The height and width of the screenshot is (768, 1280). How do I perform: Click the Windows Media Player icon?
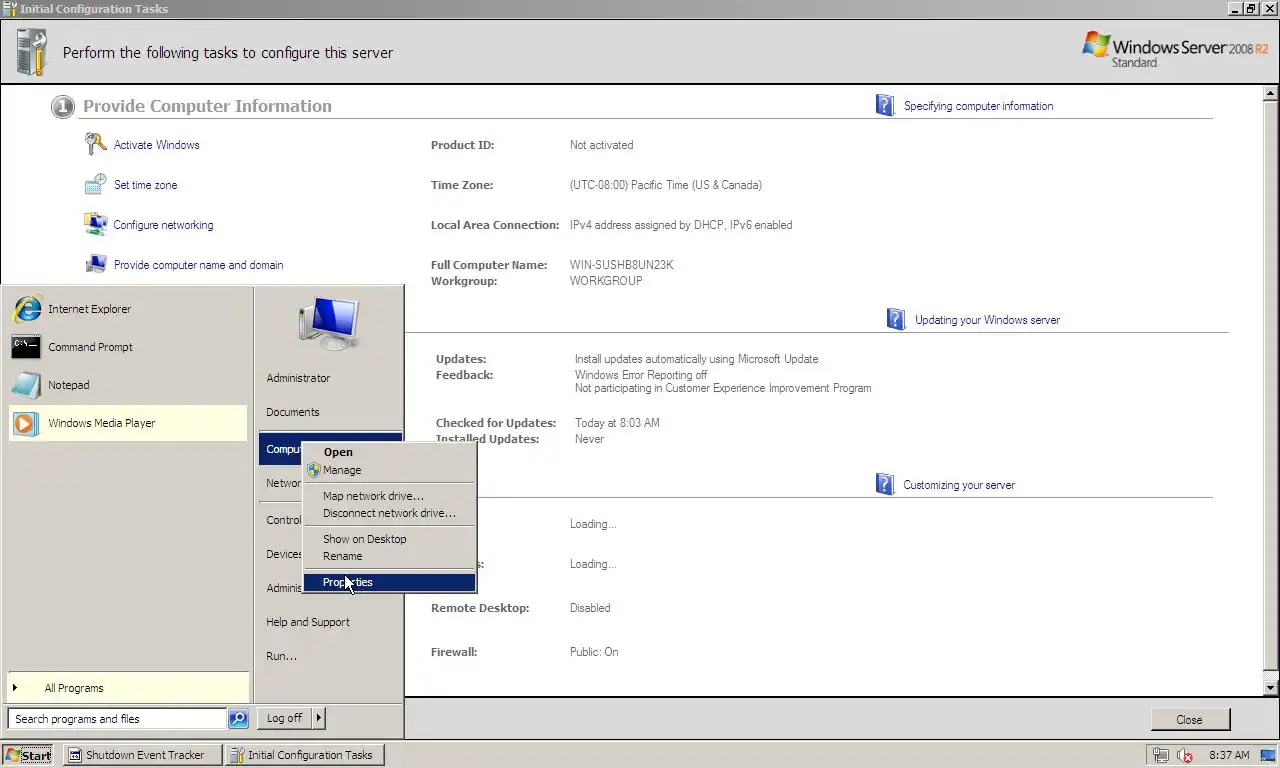26,423
